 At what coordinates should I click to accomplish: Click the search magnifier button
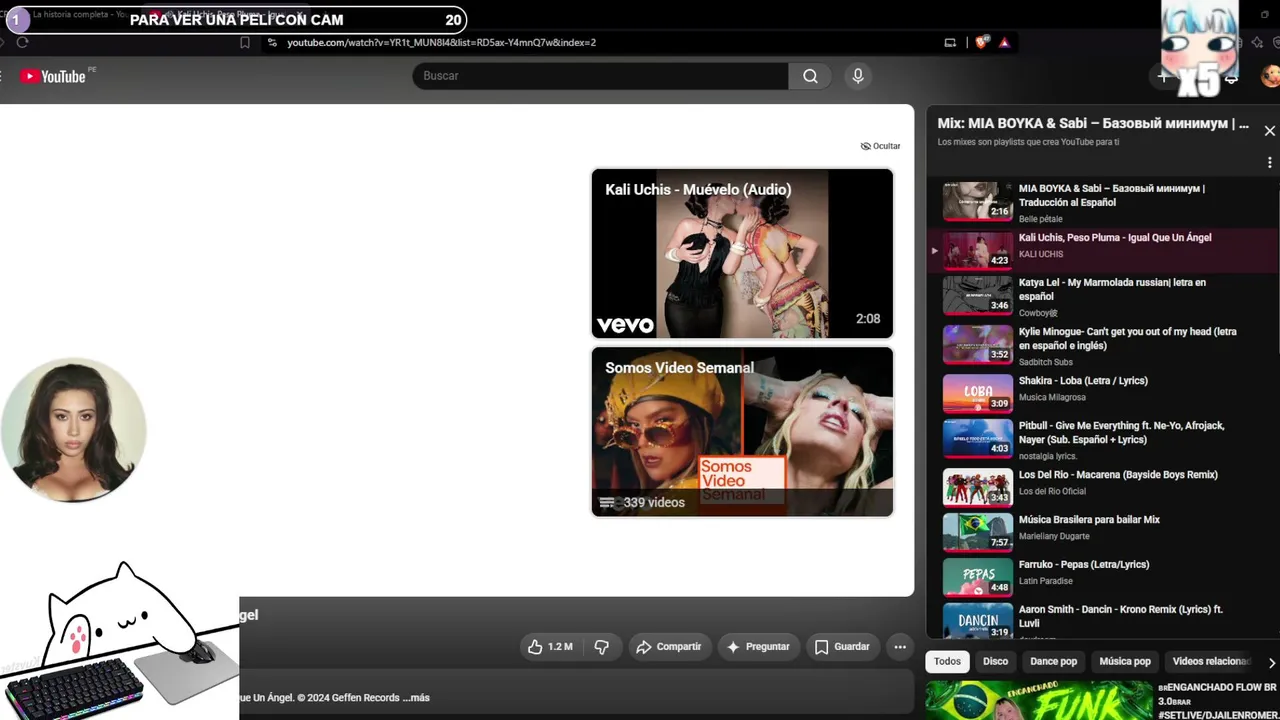pos(810,76)
